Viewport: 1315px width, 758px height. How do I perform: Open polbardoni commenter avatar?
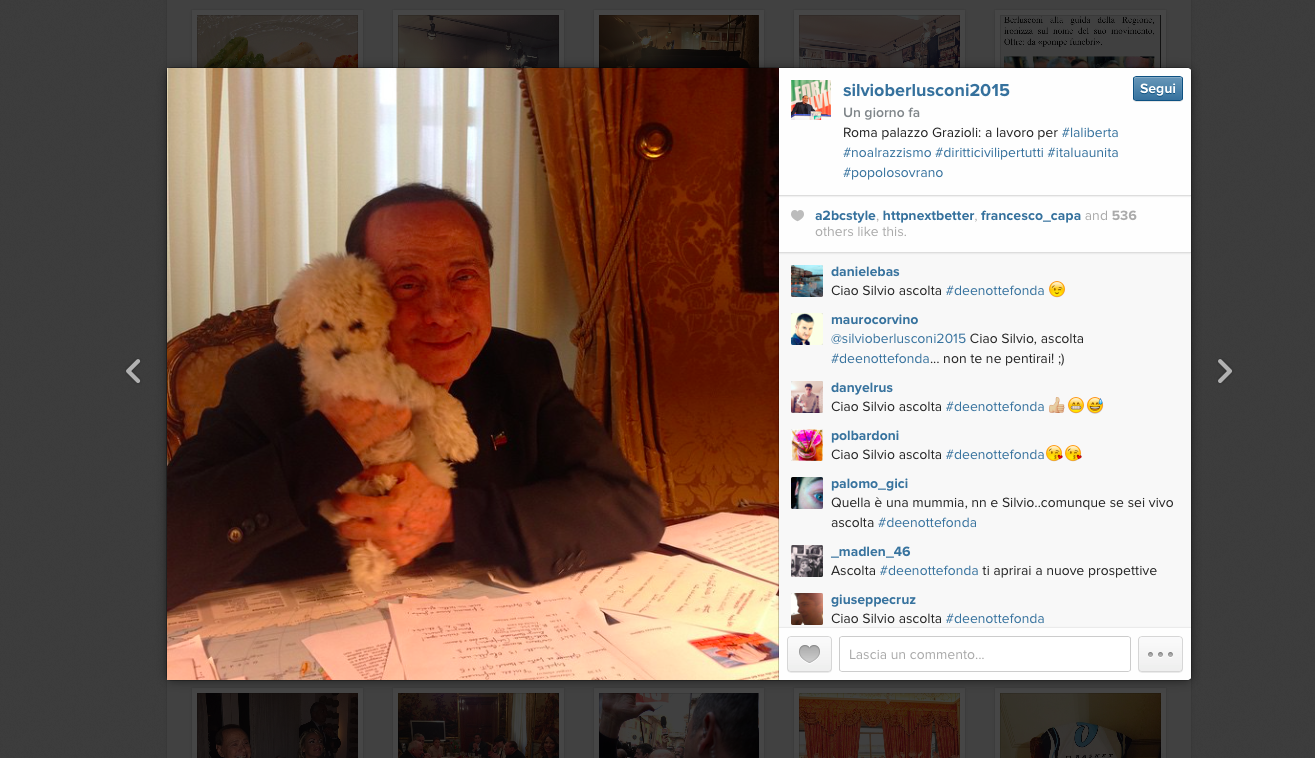(807, 445)
